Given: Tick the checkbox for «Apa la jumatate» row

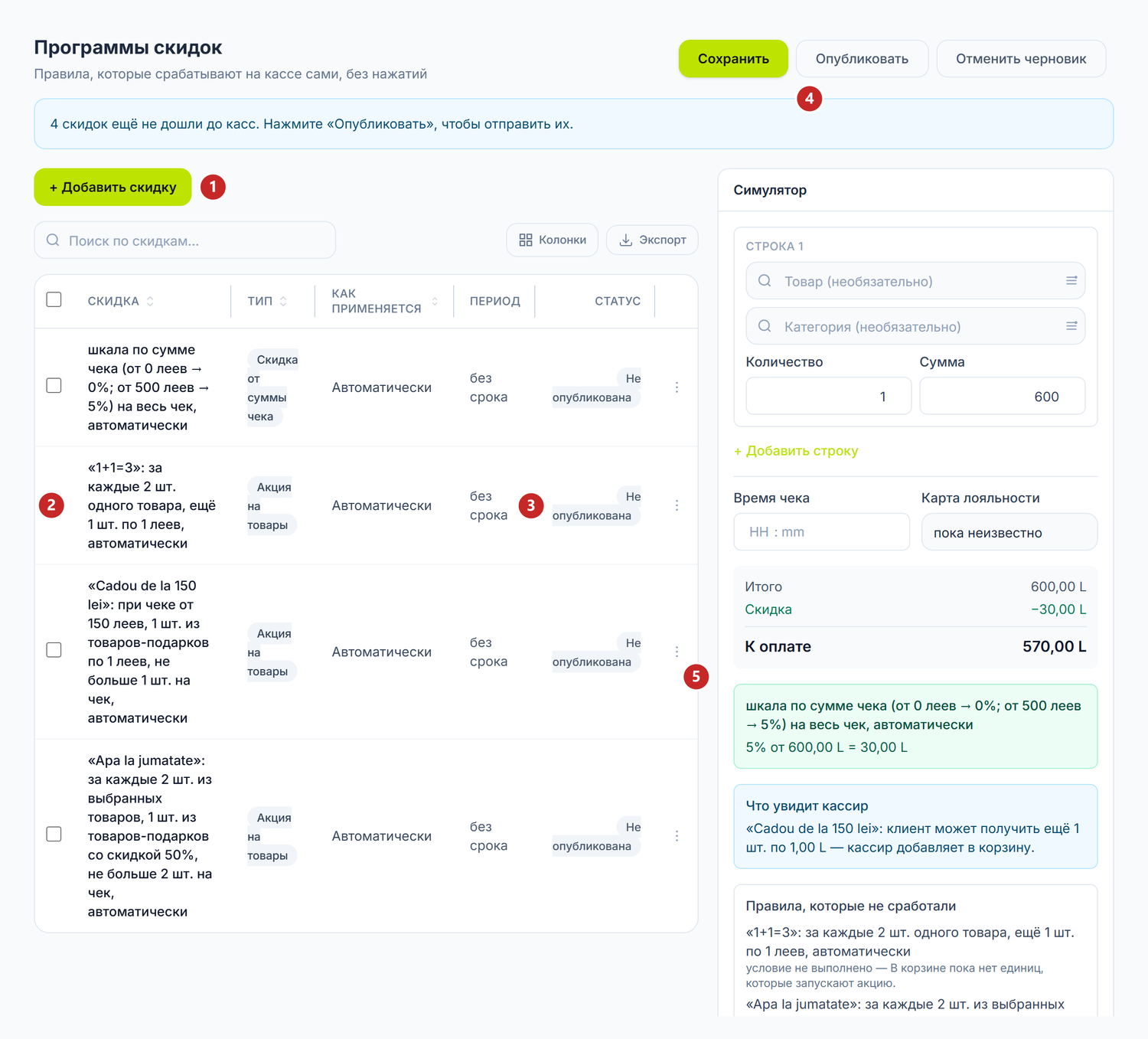Looking at the screenshot, I should point(54,834).
